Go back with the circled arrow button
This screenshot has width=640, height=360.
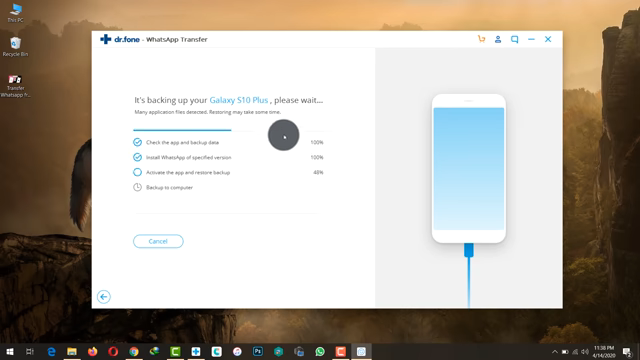104,297
